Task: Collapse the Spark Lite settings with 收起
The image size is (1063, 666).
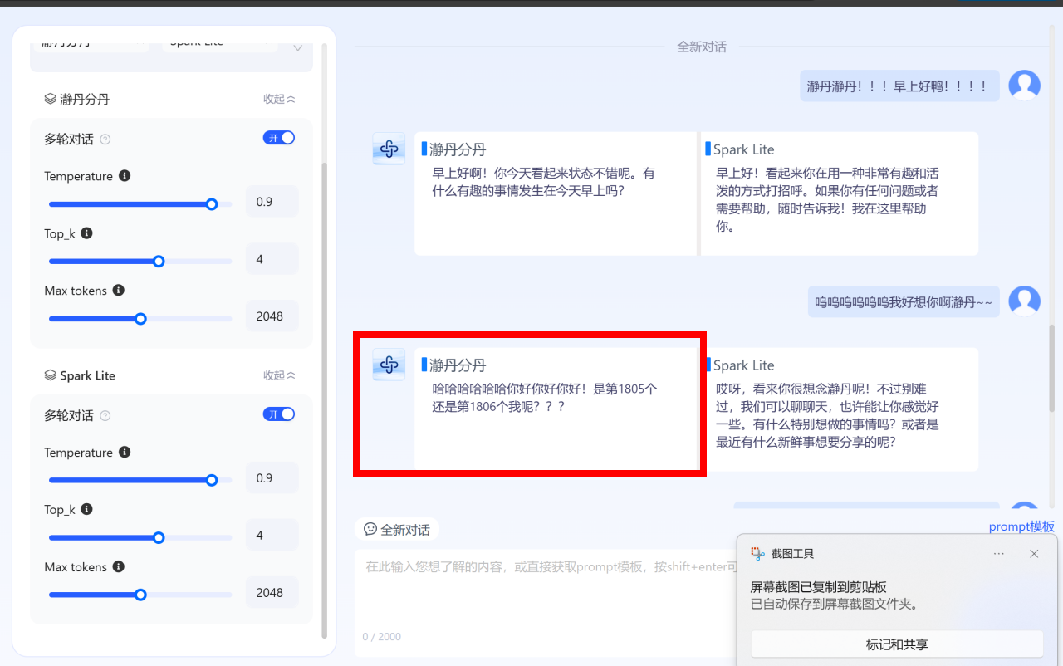Action: pyautogui.click(x=279, y=376)
